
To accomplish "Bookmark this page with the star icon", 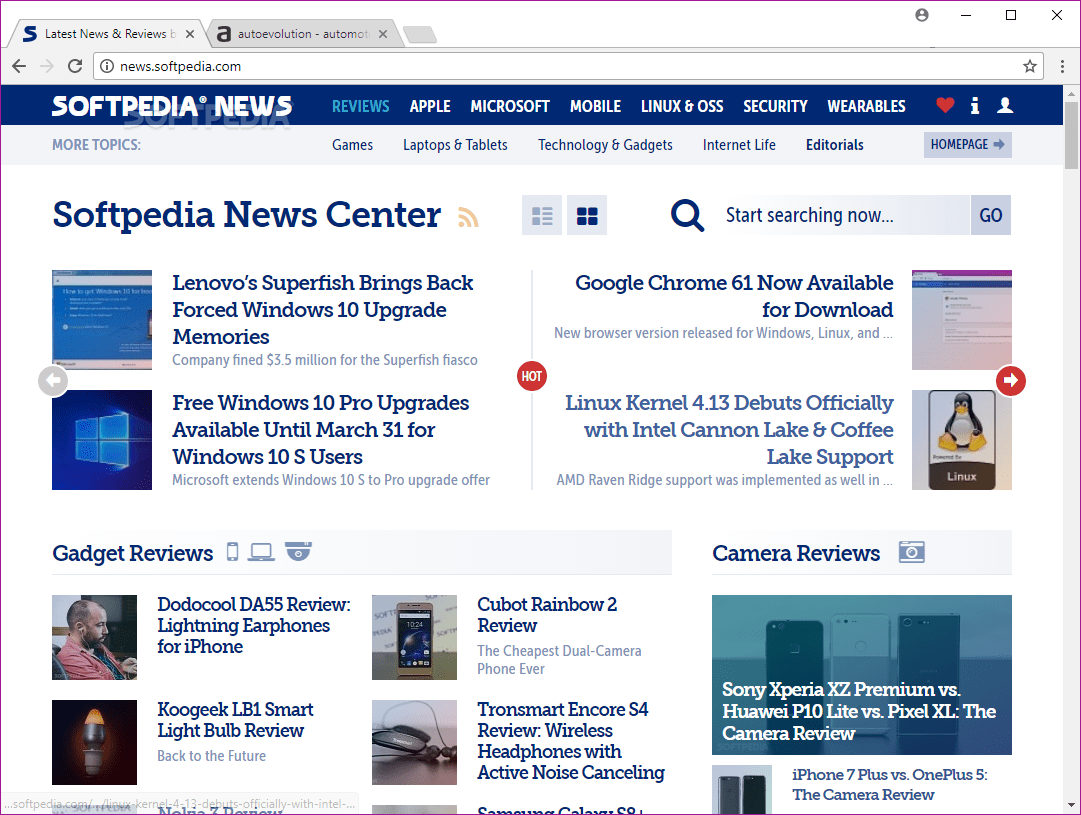I will [x=1029, y=66].
